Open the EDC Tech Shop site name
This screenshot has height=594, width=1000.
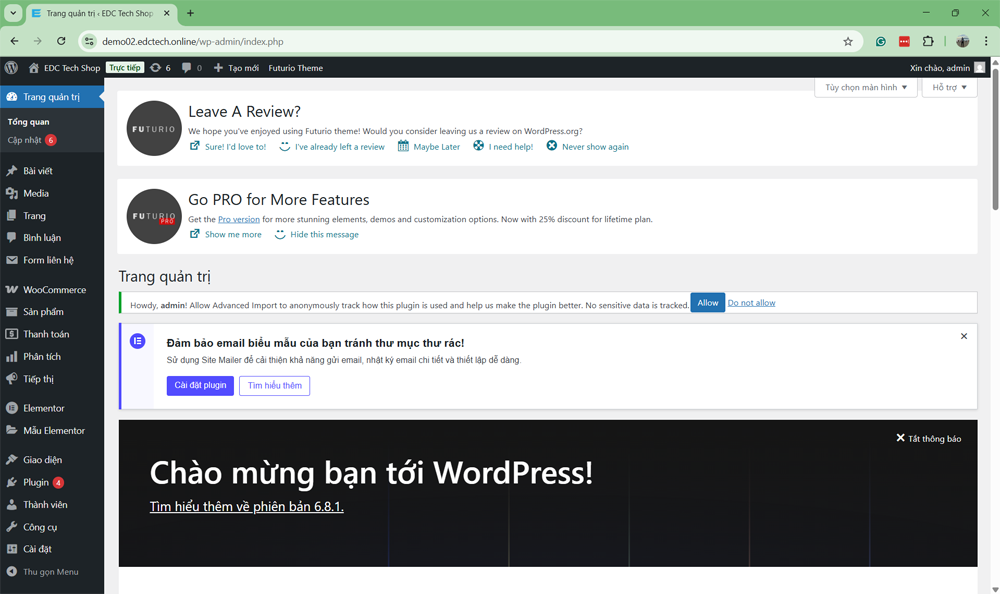71,68
